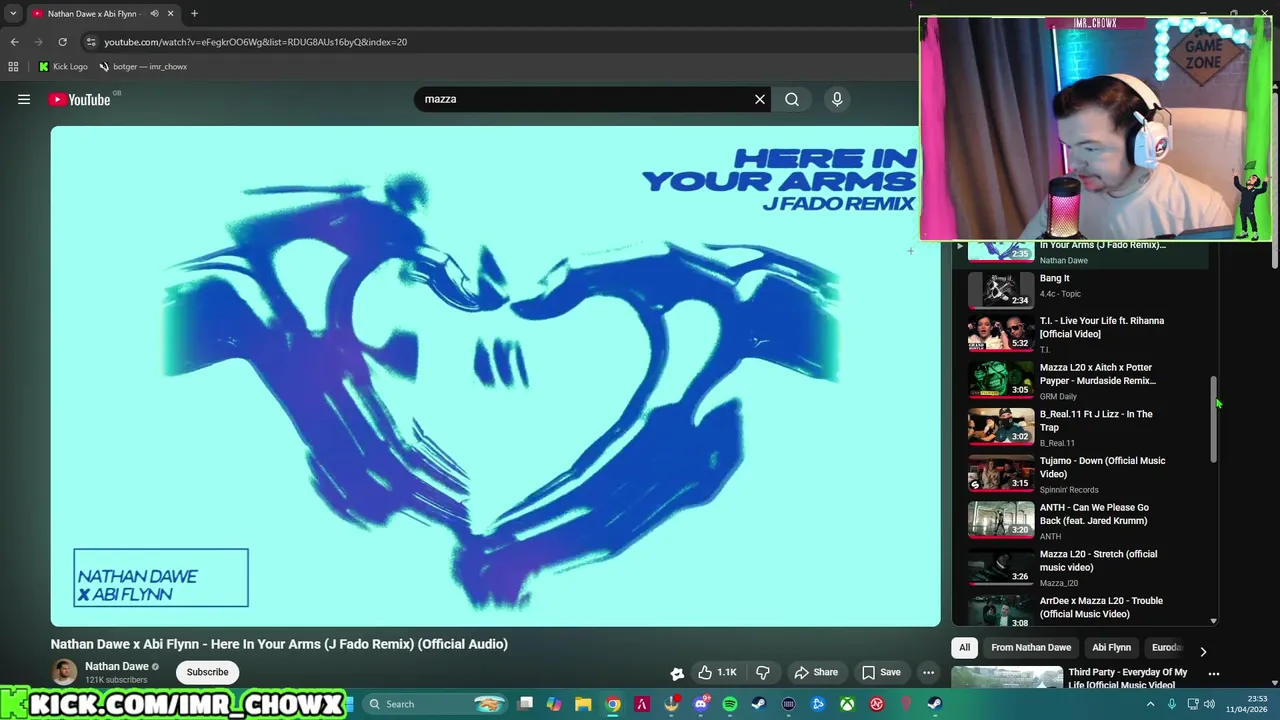The height and width of the screenshot is (720, 1280).
Task: Open Discord from the taskbar
Action: tap(701, 704)
